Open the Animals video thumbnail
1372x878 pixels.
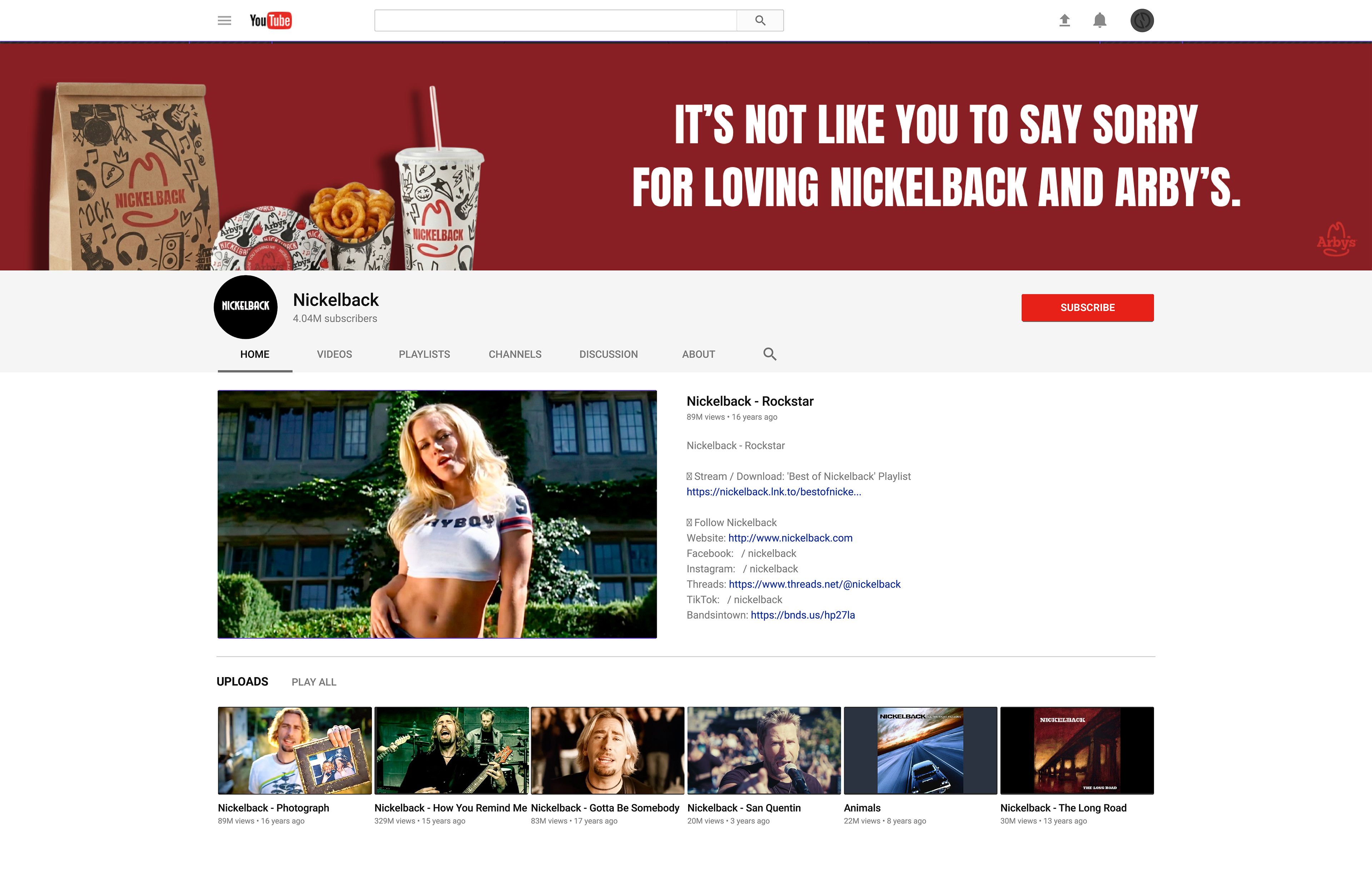click(920, 750)
